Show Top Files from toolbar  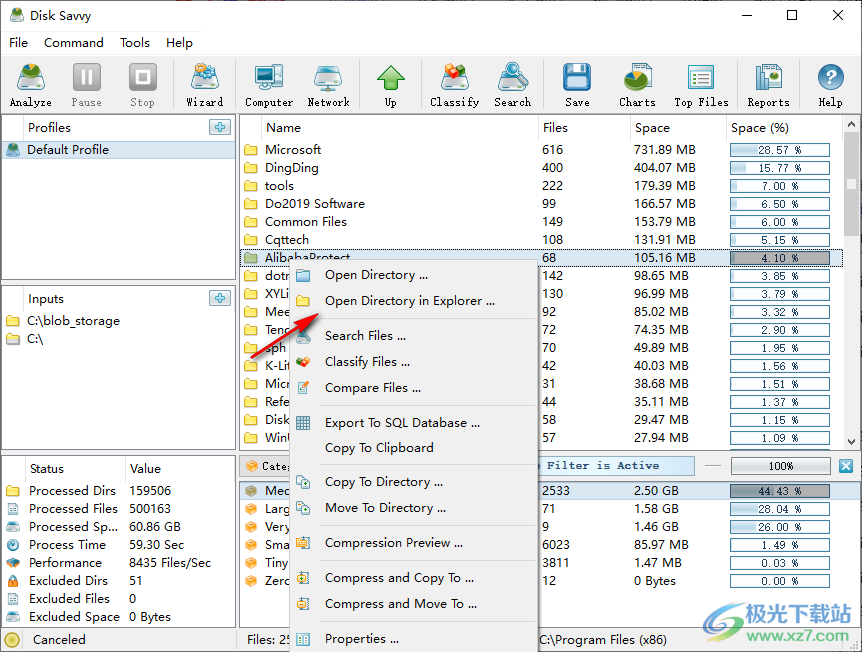(701, 85)
